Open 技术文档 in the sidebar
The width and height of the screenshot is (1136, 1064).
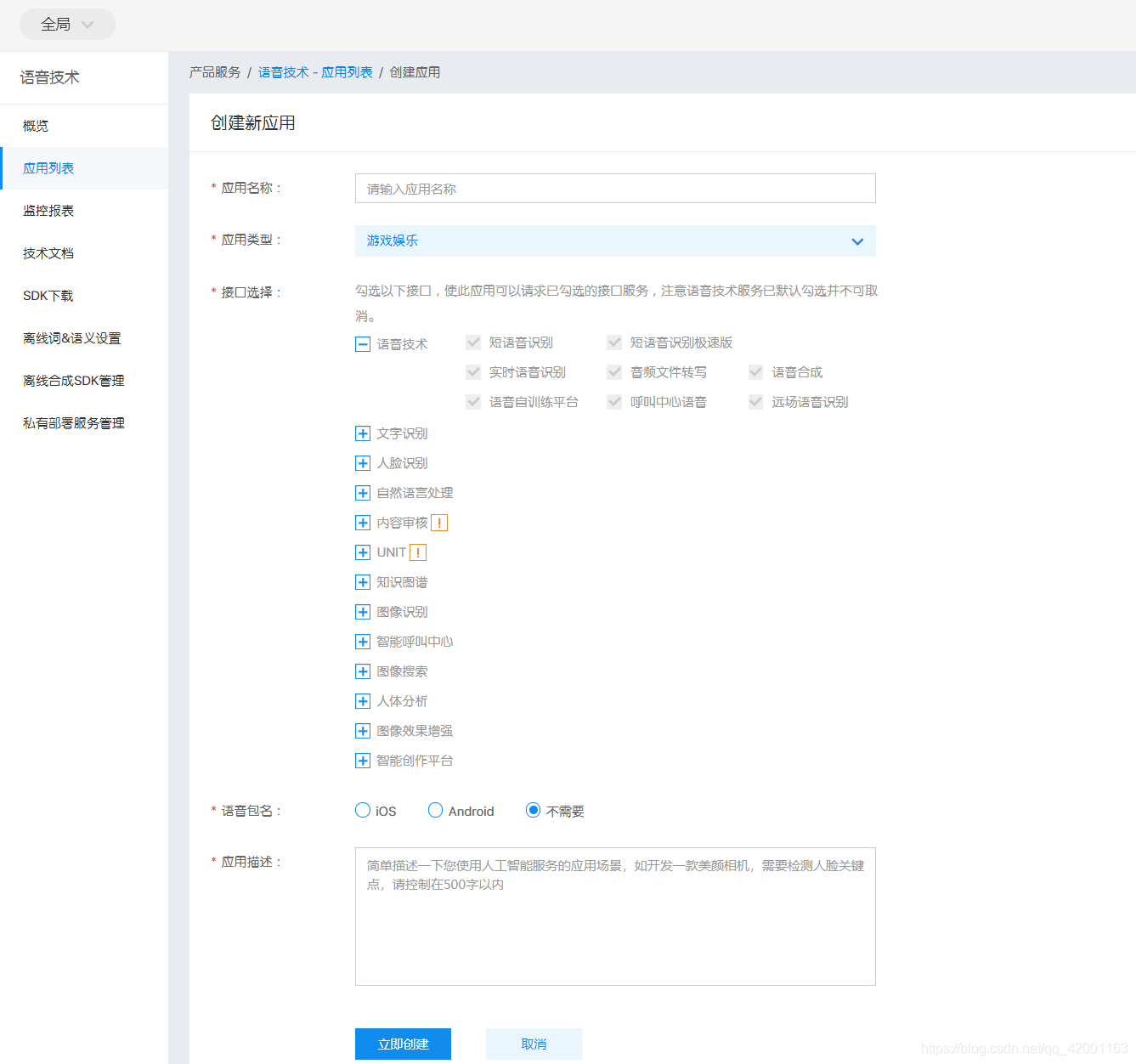point(84,253)
